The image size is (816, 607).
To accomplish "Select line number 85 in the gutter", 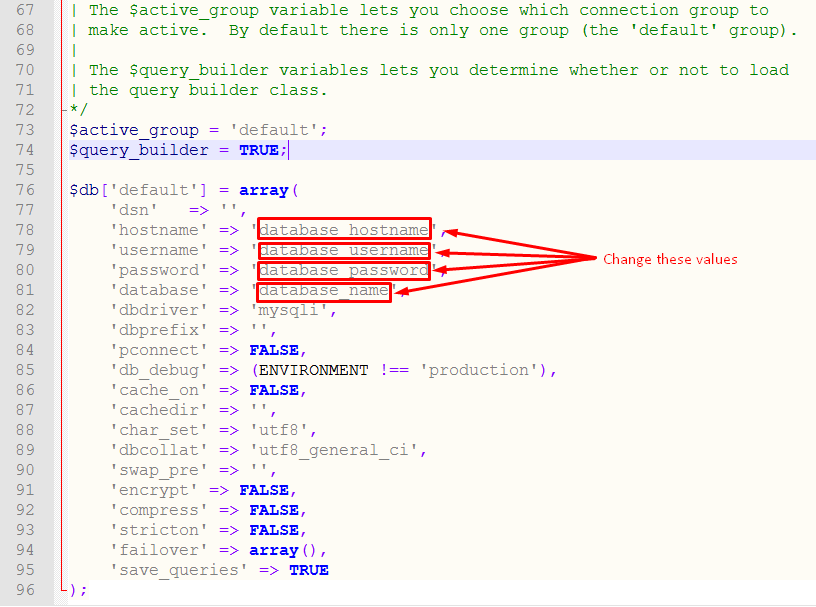I will 25,370.
